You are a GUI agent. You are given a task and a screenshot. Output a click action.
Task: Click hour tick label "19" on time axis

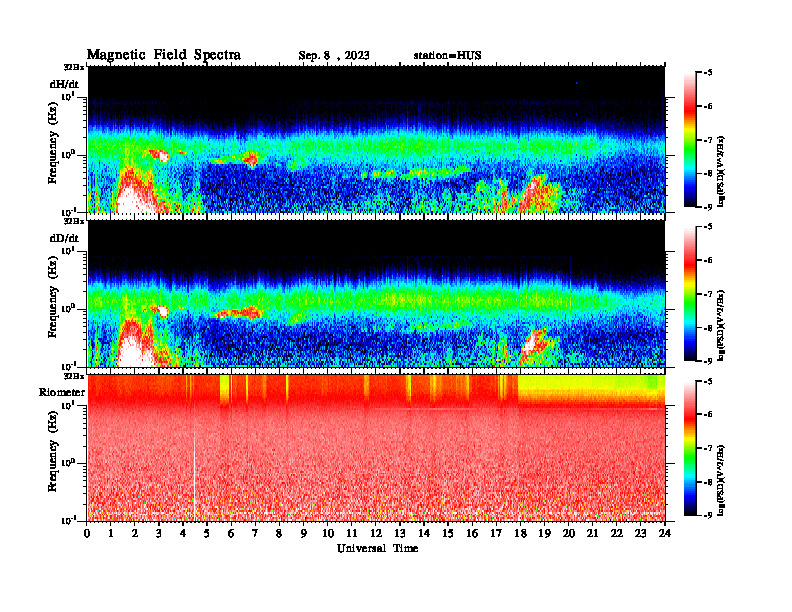(544, 533)
